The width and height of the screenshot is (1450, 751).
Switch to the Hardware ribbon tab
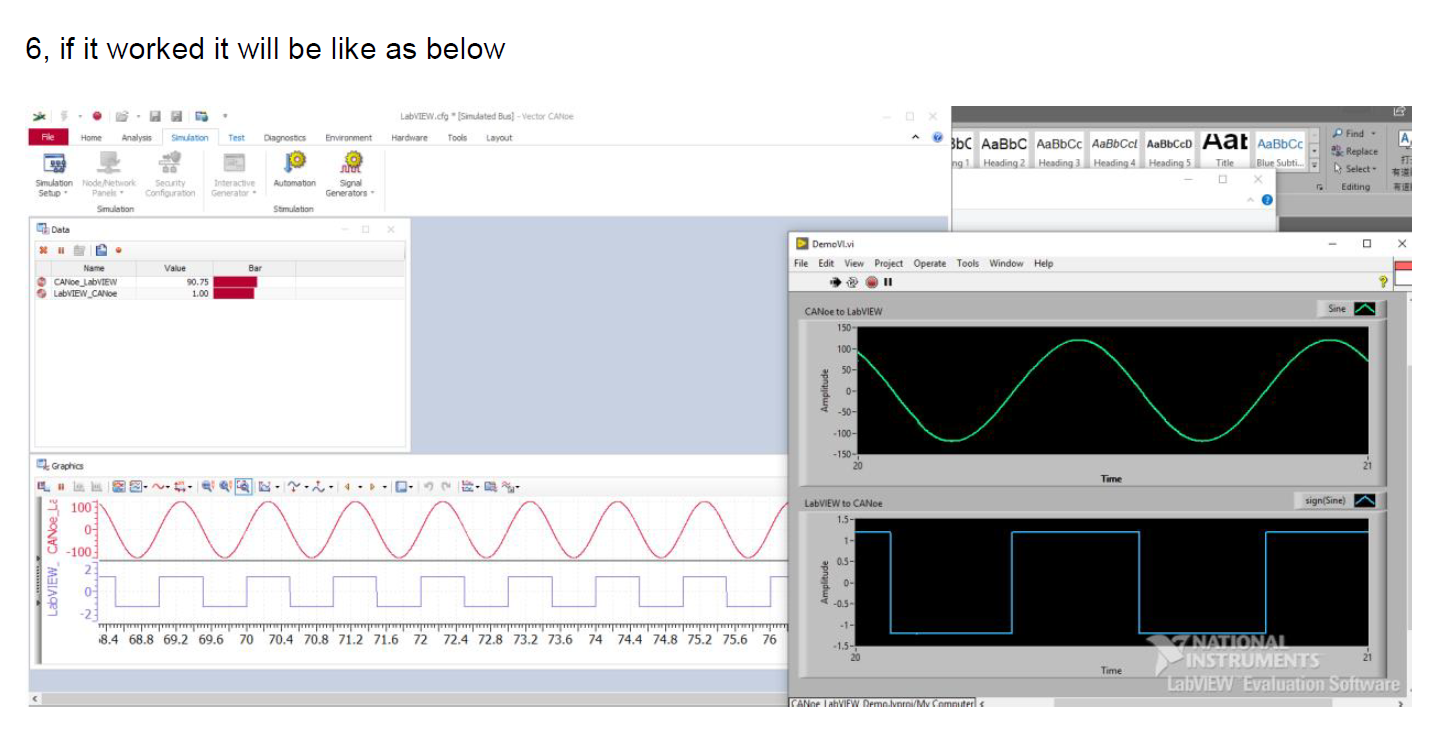tap(409, 138)
